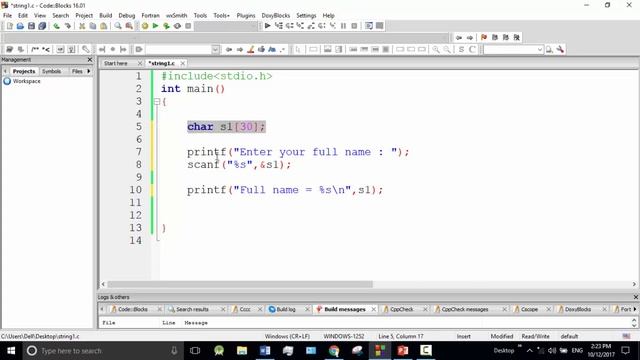
Task: Build the project with yellow gear icon
Action: (x=144, y=26)
